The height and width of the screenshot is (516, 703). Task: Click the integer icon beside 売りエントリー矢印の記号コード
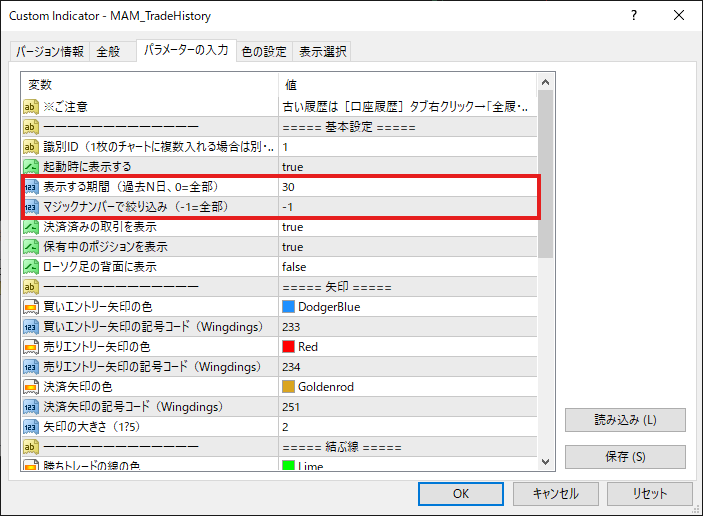click(30, 367)
